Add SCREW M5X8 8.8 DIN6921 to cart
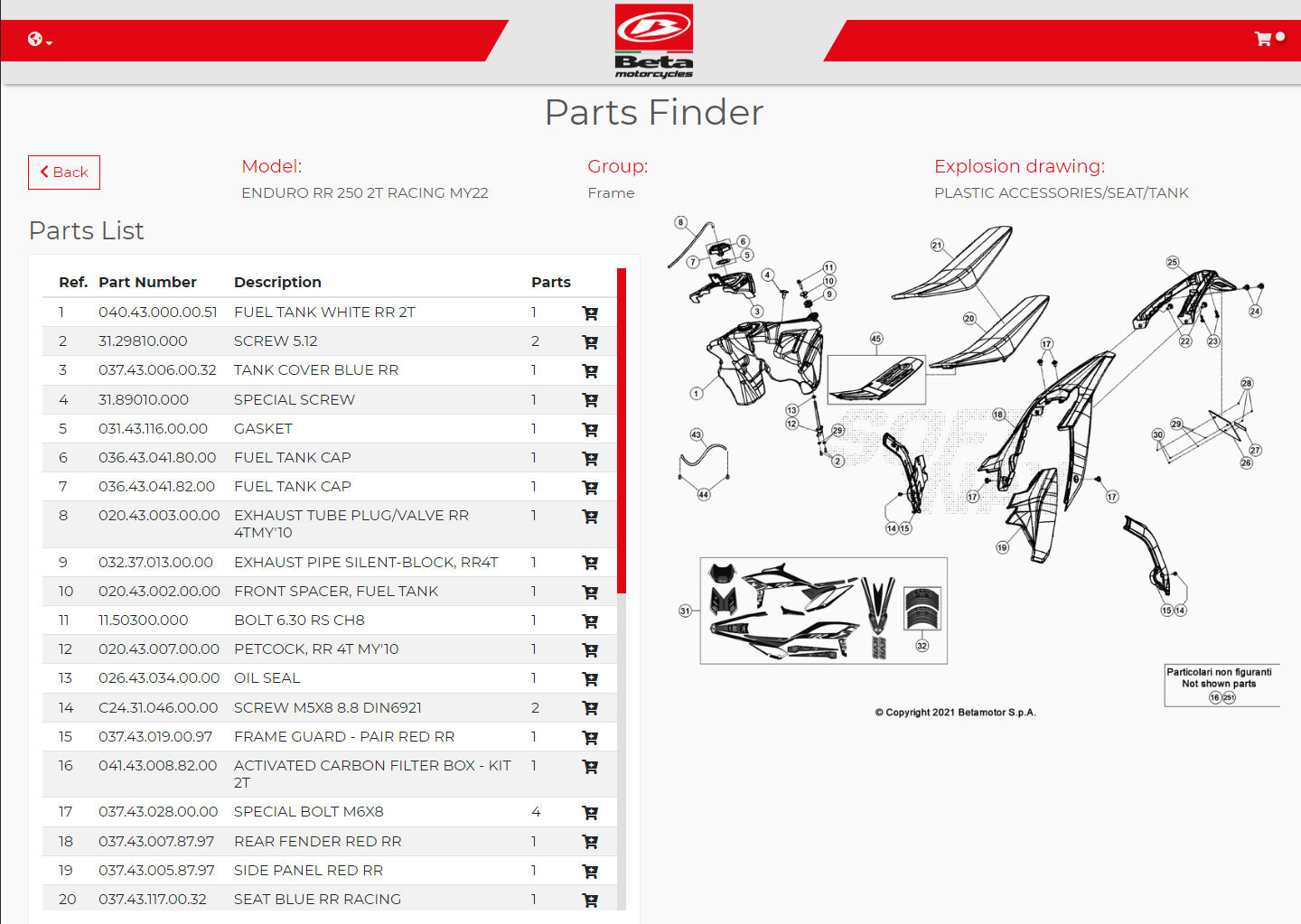 tap(590, 708)
